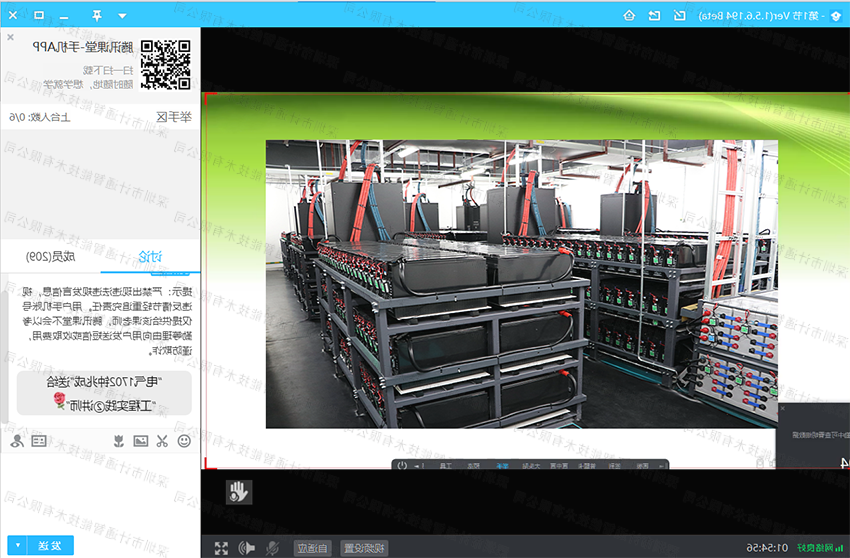Open the emoji smiley picker
Screen dimensions: 850x558
[x=184, y=441]
